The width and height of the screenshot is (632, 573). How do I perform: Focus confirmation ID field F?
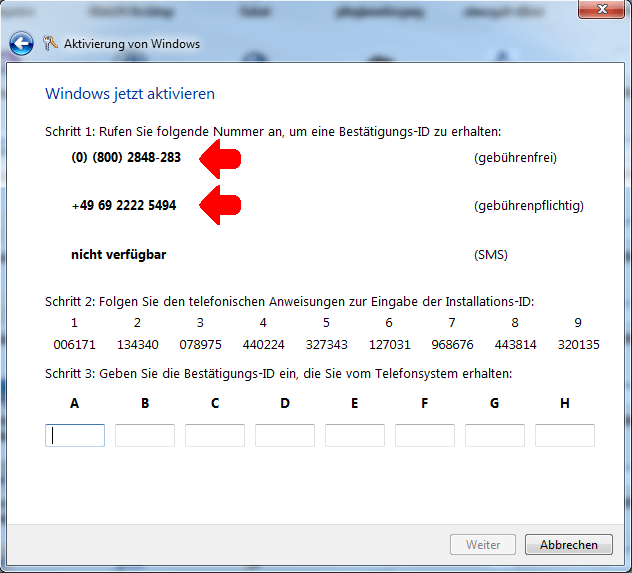(425, 435)
